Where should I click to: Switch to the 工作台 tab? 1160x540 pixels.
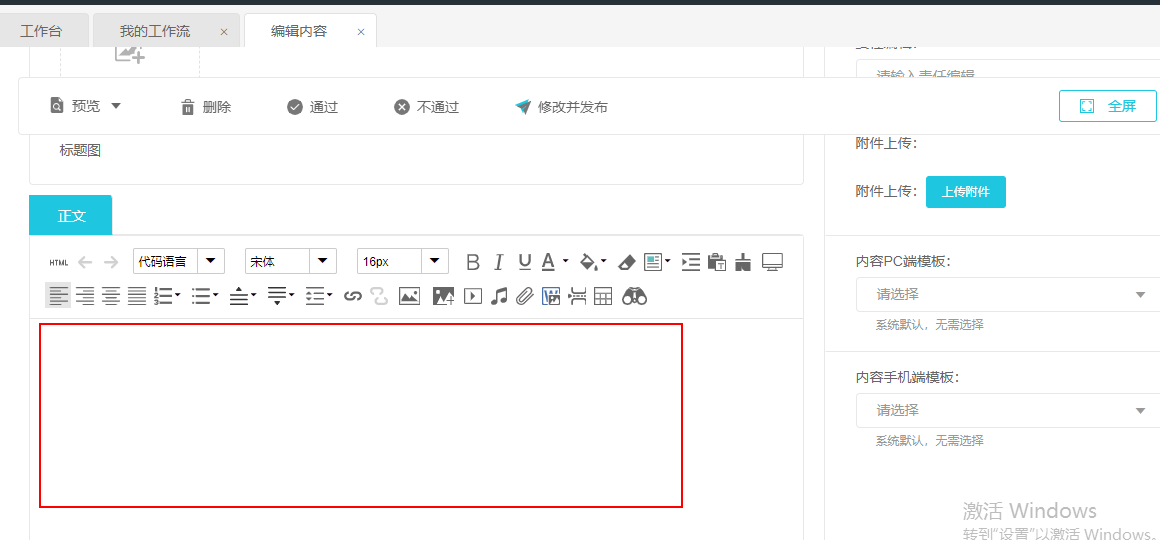coord(41,31)
